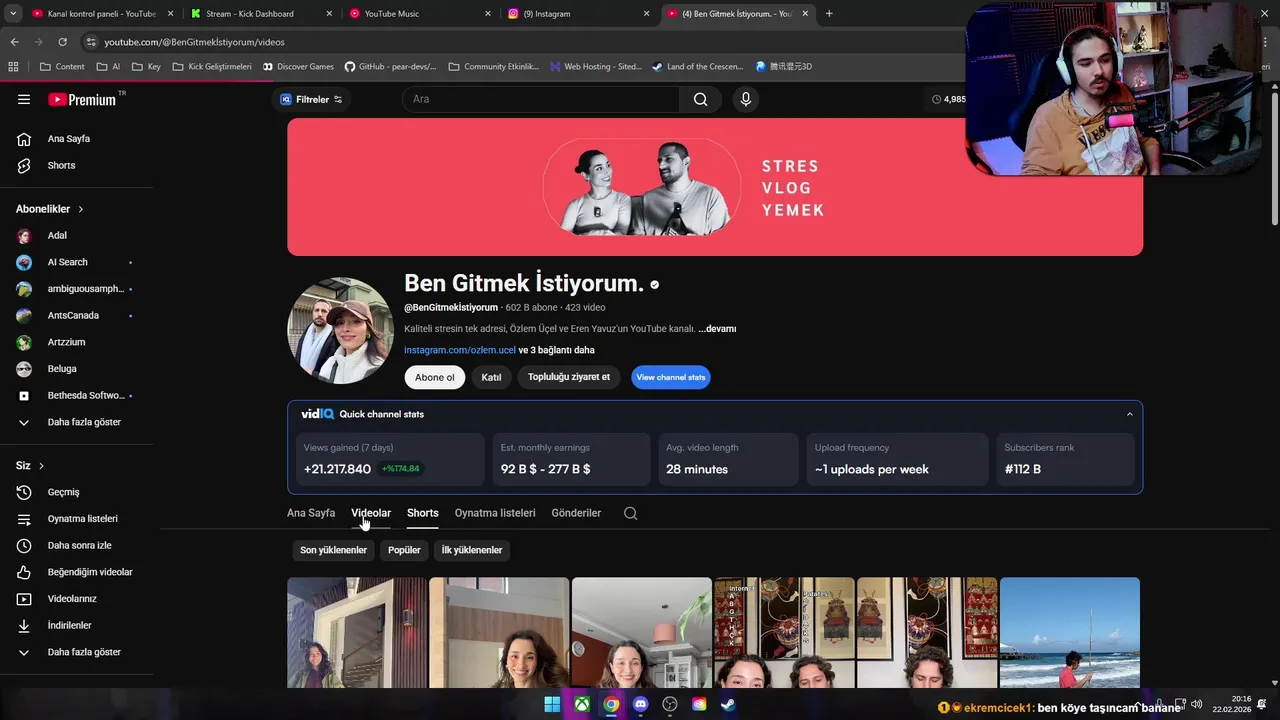Click the channel search magnifier icon
The image size is (1280, 720).
(630, 513)
